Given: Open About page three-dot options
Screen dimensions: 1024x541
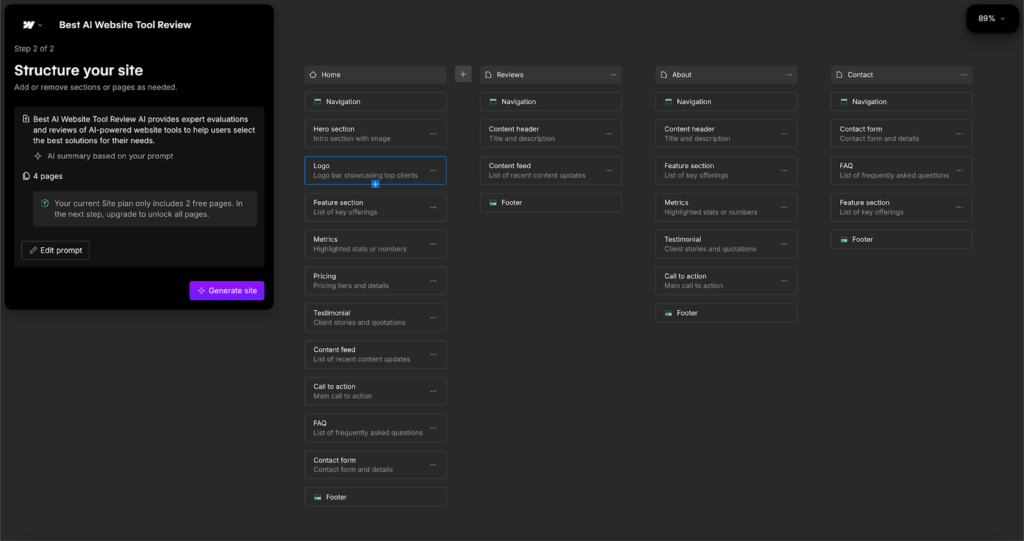Looking at the screenshot, I should (784, 75).
